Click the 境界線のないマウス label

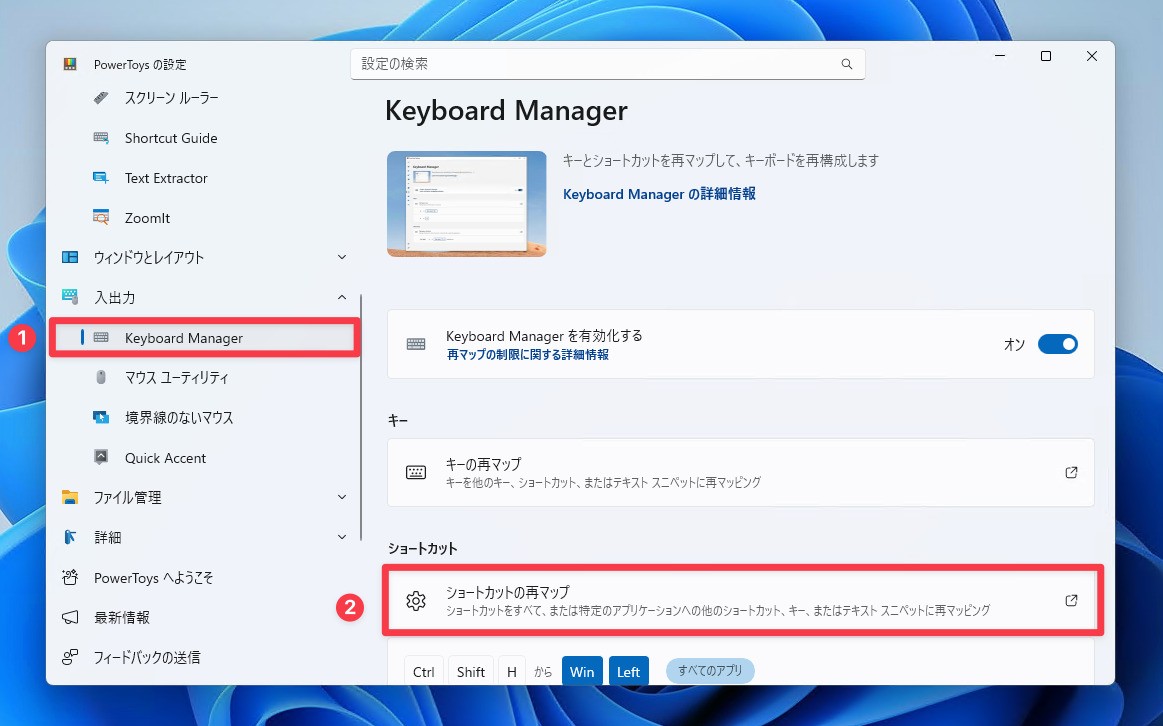coord(179,418)
